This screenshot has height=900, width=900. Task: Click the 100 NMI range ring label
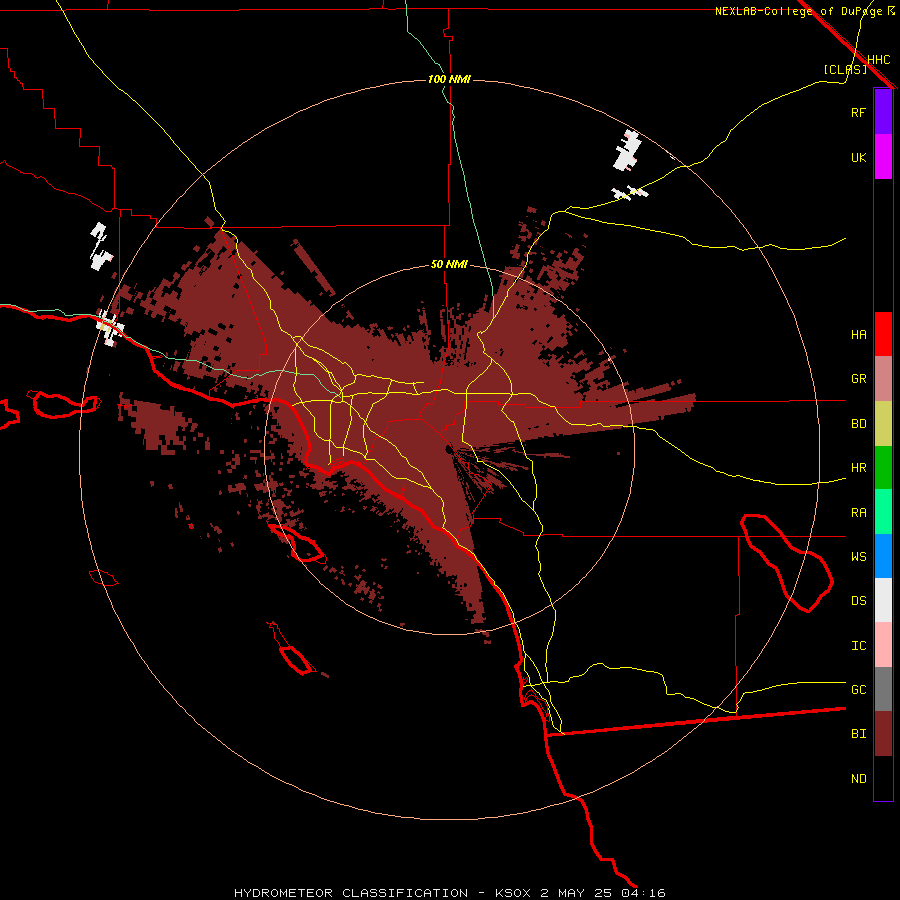click(449, 79)
